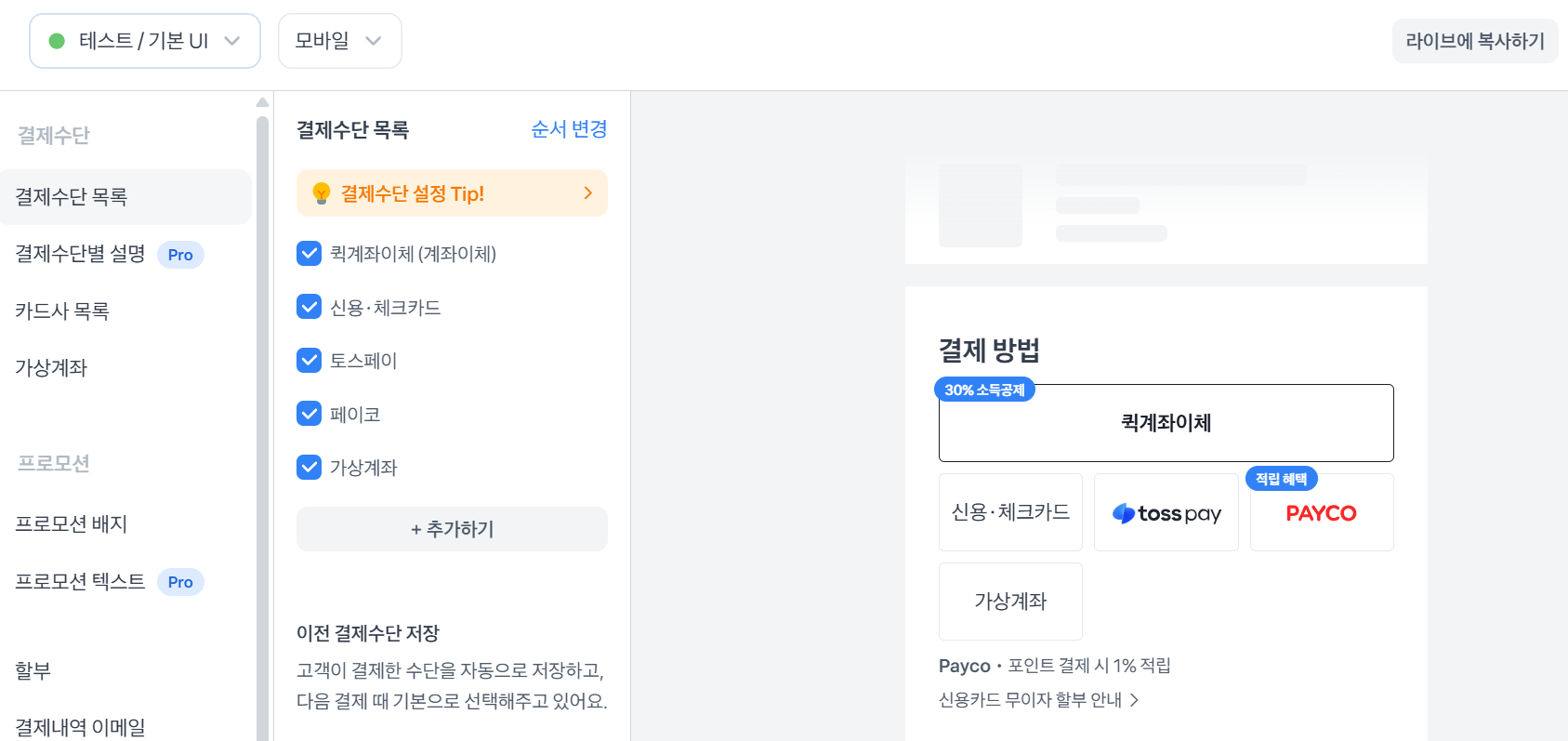The image size is (1568, 741).
Task: Open the 테스트 / 기본 UI dropdown
Action: [145, 41]
